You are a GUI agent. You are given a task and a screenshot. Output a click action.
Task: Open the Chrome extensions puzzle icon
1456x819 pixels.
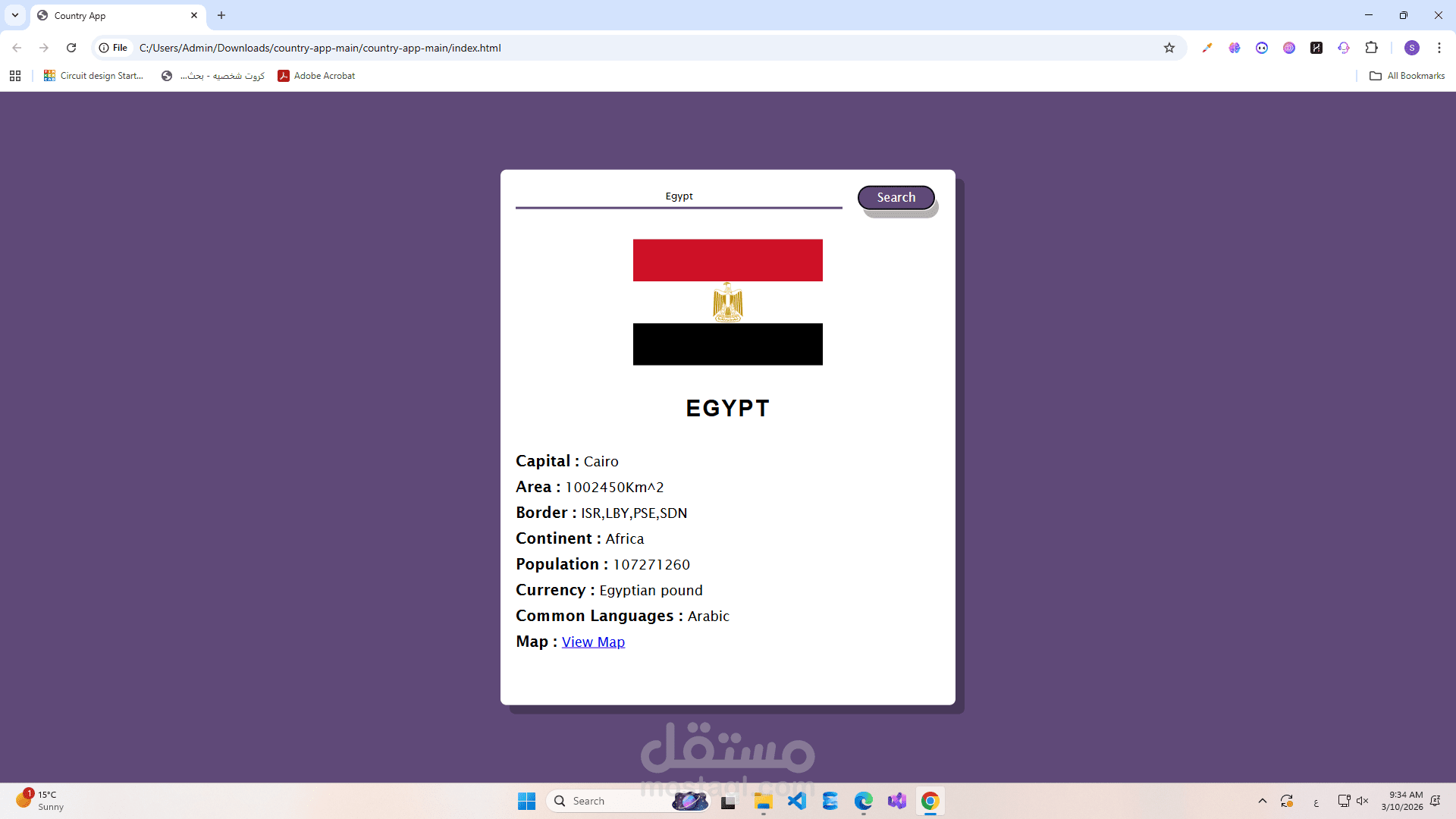1373,48
